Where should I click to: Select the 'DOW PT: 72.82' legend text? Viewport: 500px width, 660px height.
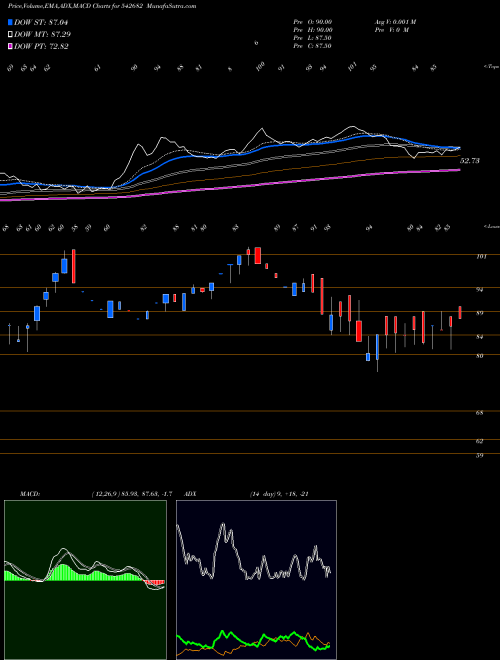click(41, 46)
